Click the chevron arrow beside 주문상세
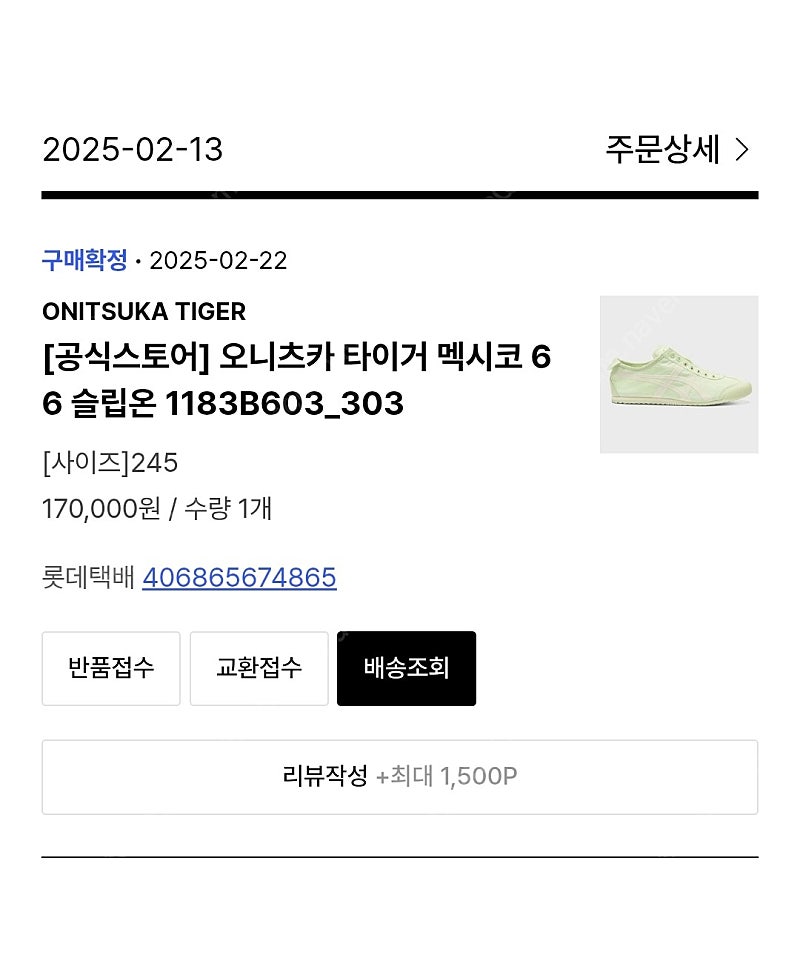 click(741, 150)
